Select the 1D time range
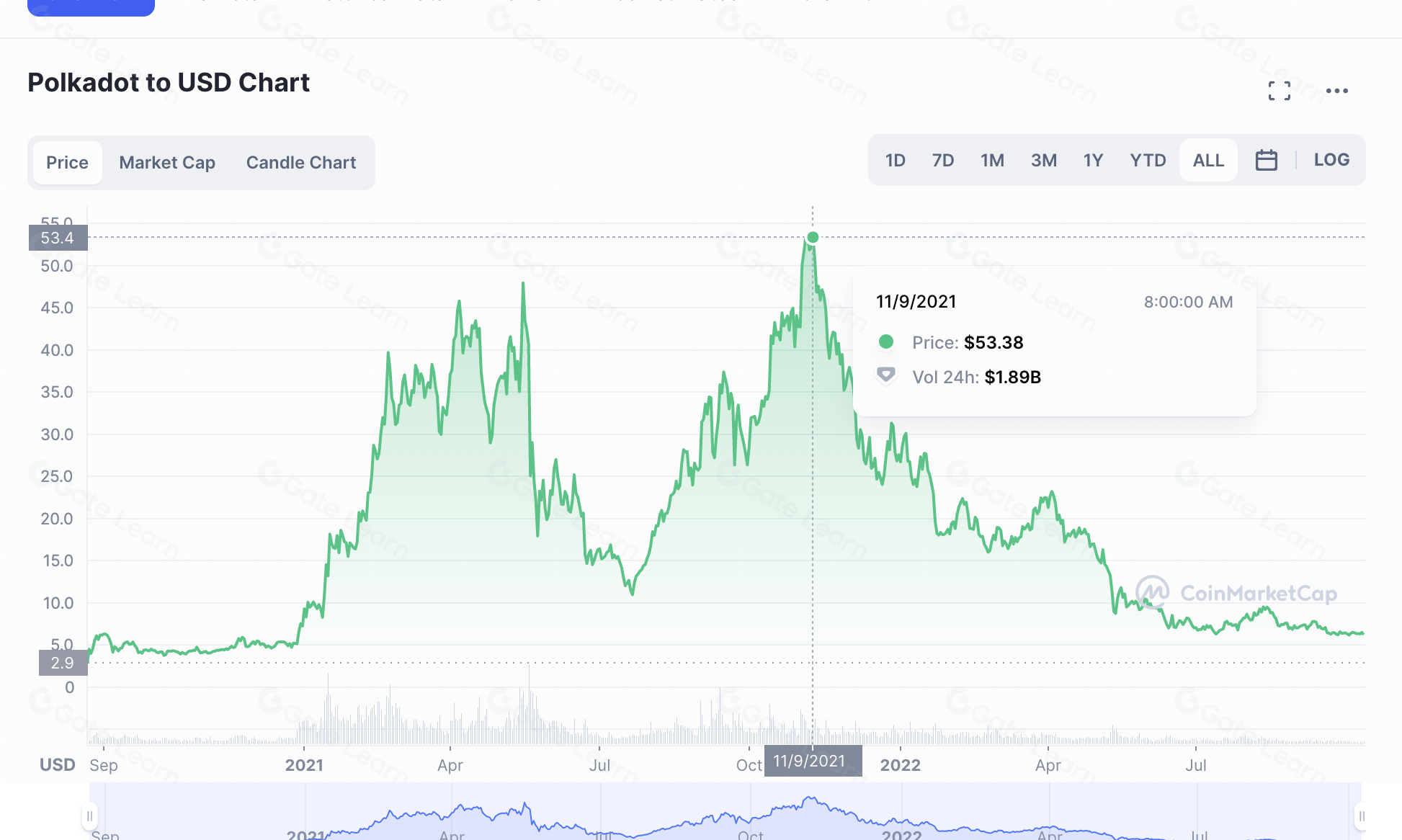The image size is (1402, 840). point(895,160)
